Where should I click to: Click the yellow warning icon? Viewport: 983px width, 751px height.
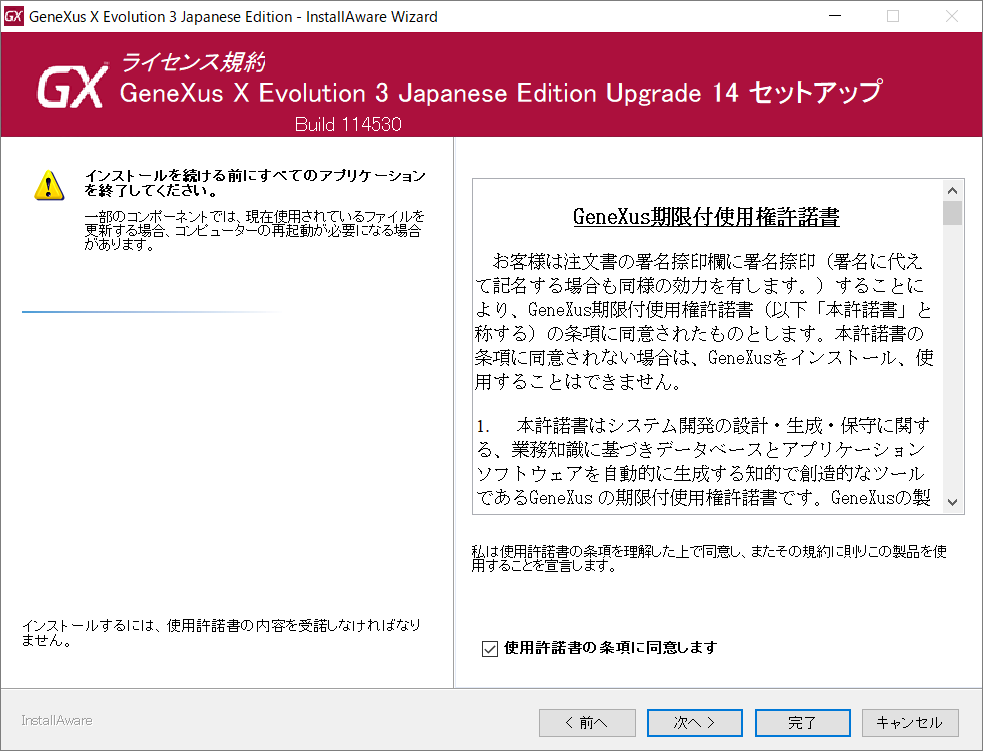click(x=49, y=185)
